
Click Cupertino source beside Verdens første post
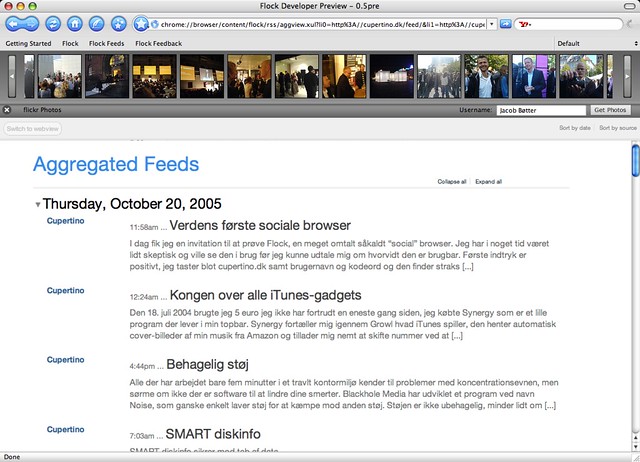pyautogui.click(x=65, y=221)
